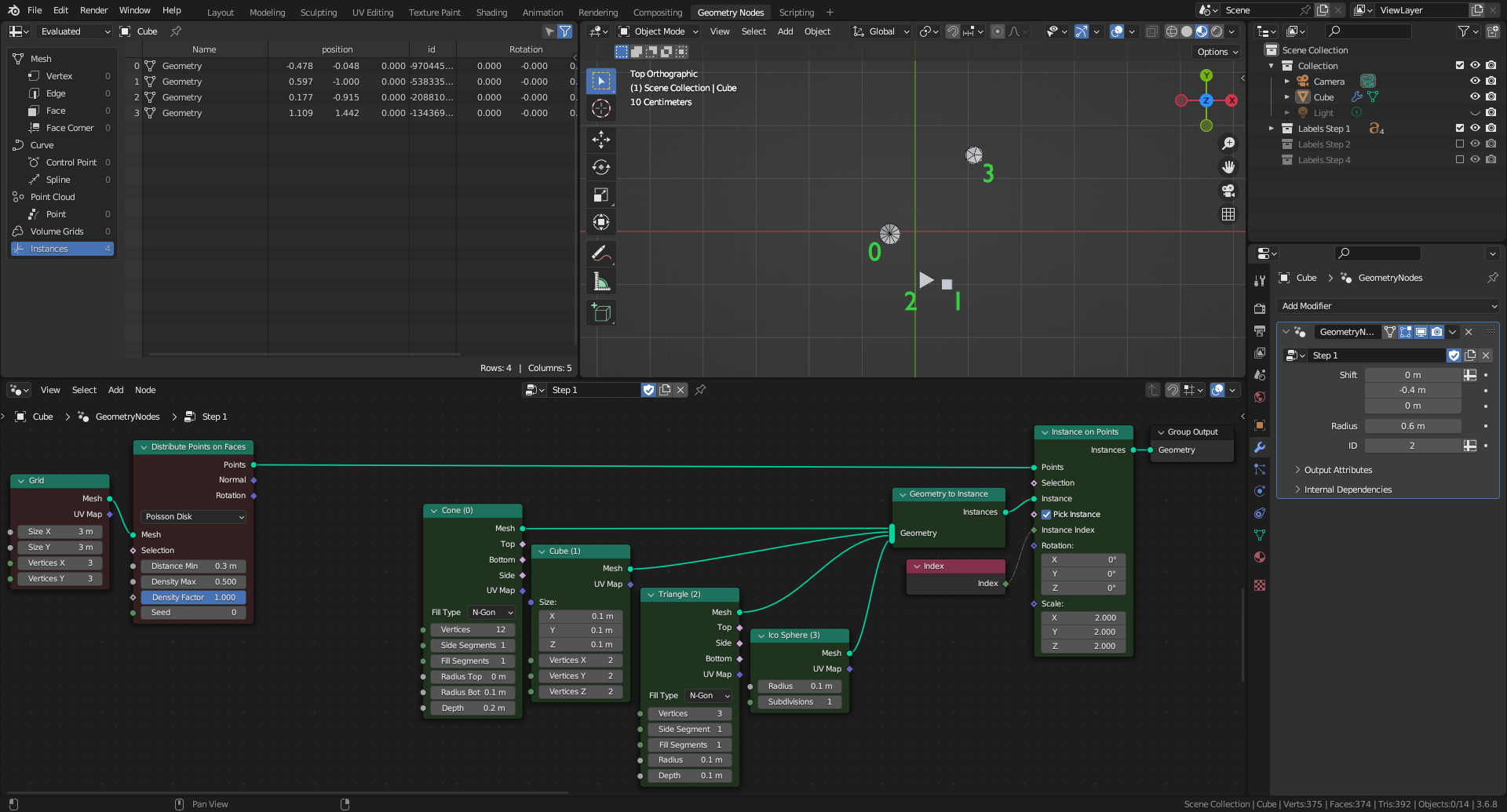Switch to the UV Editing workspace tab
The image size is (1507, 812).
click(373, 13)
